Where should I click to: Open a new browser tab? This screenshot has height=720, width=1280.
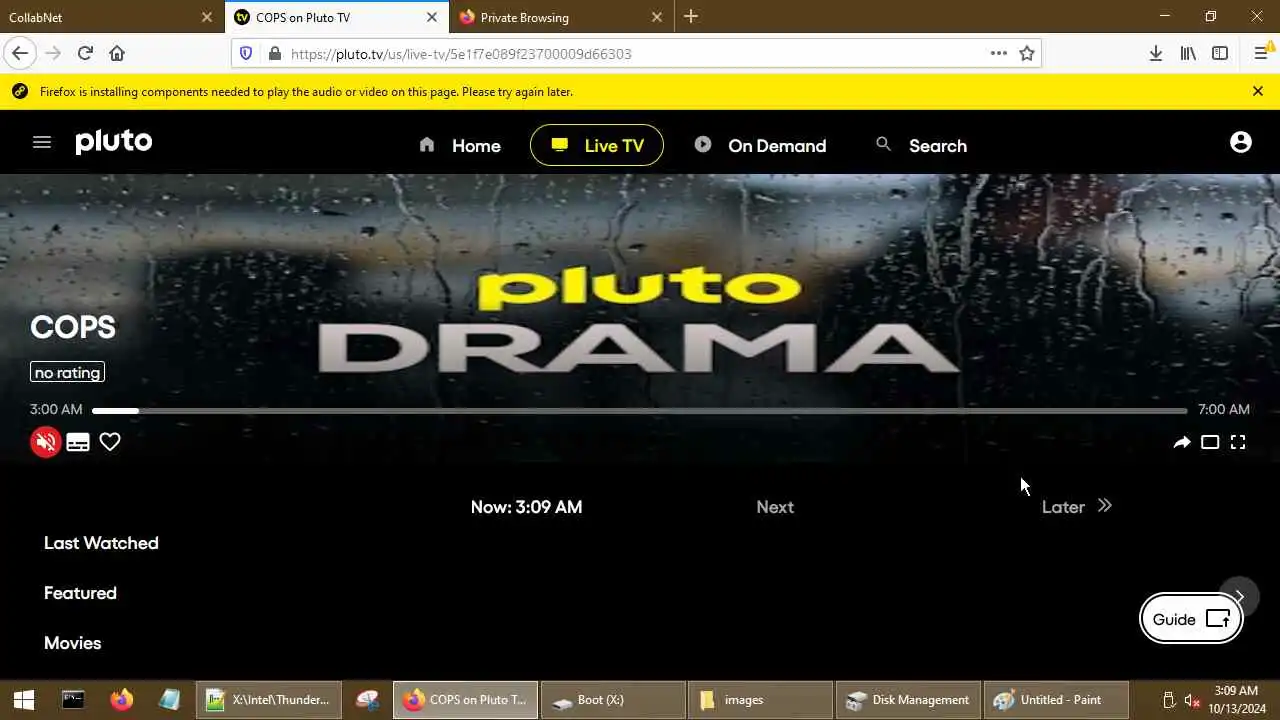[x=691, y=17]
